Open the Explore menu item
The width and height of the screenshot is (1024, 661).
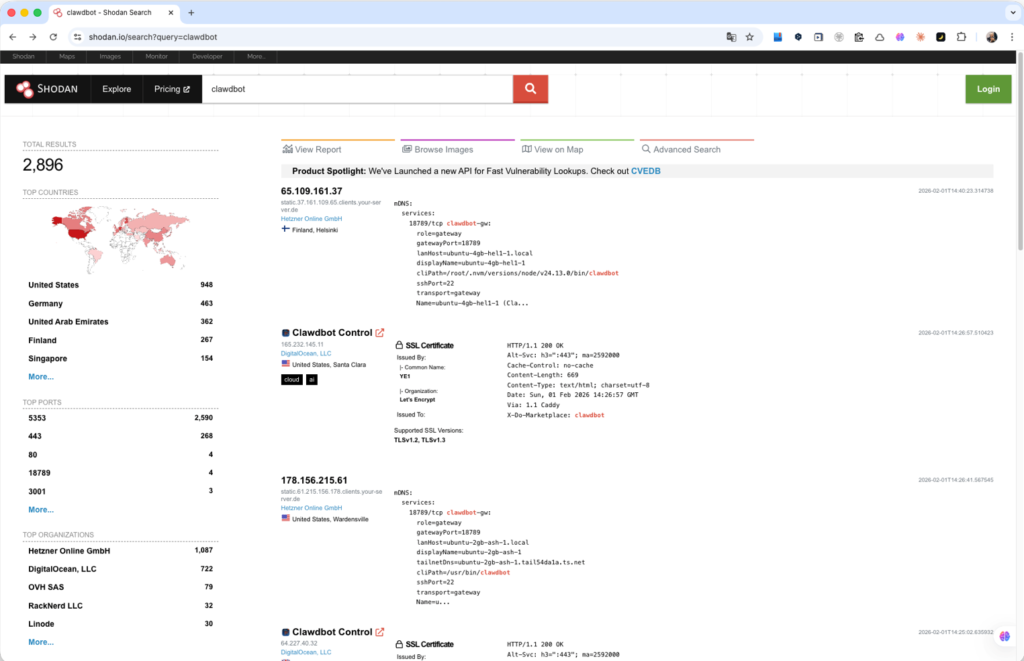tap(116, 89)
